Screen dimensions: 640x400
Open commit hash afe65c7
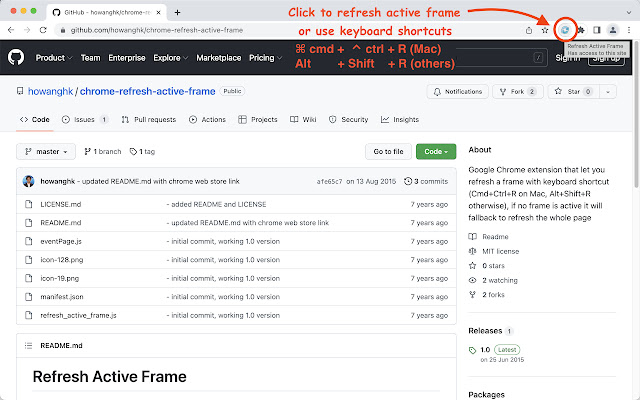(x=329, y=182)
